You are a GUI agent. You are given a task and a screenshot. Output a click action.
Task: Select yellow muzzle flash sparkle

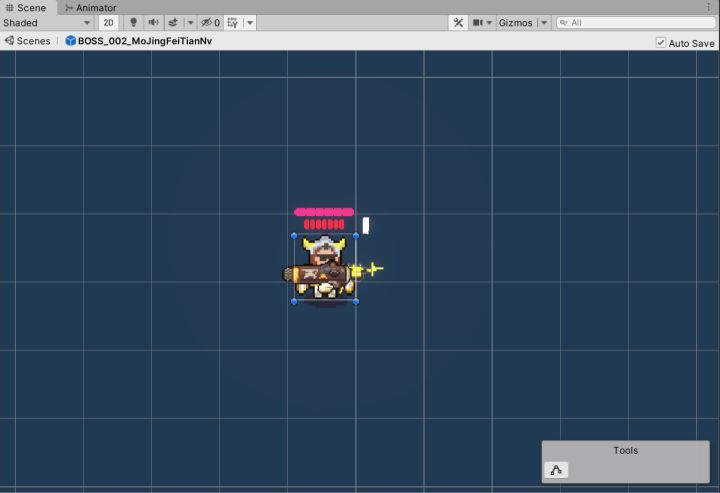coord(374,269)
